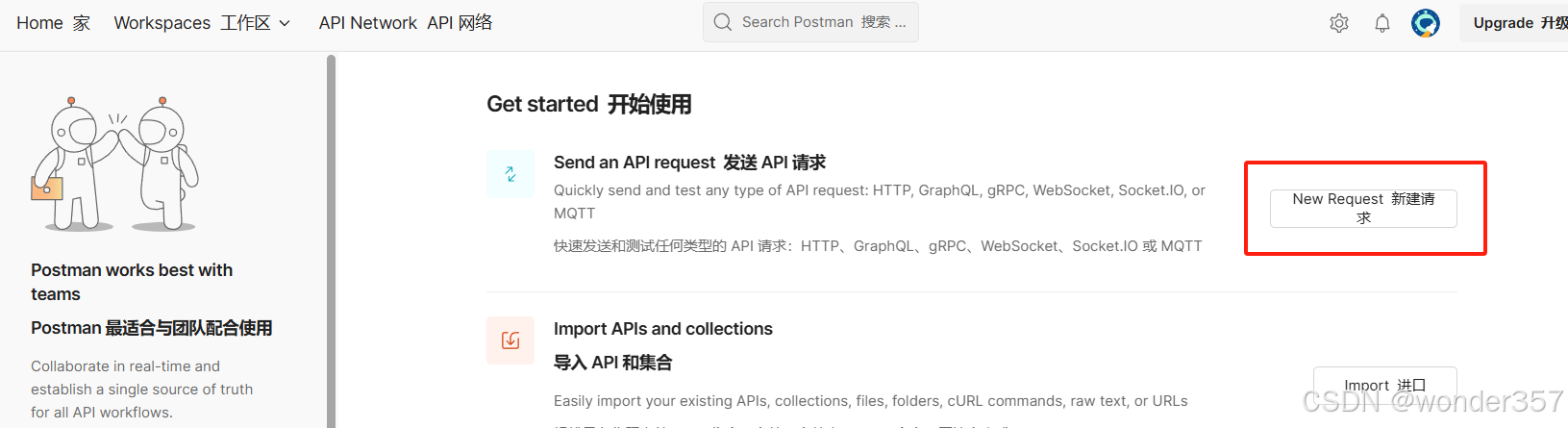Go to the Home menu item
The width and height of the screenshot is (1568, 428).
point(54,23)
